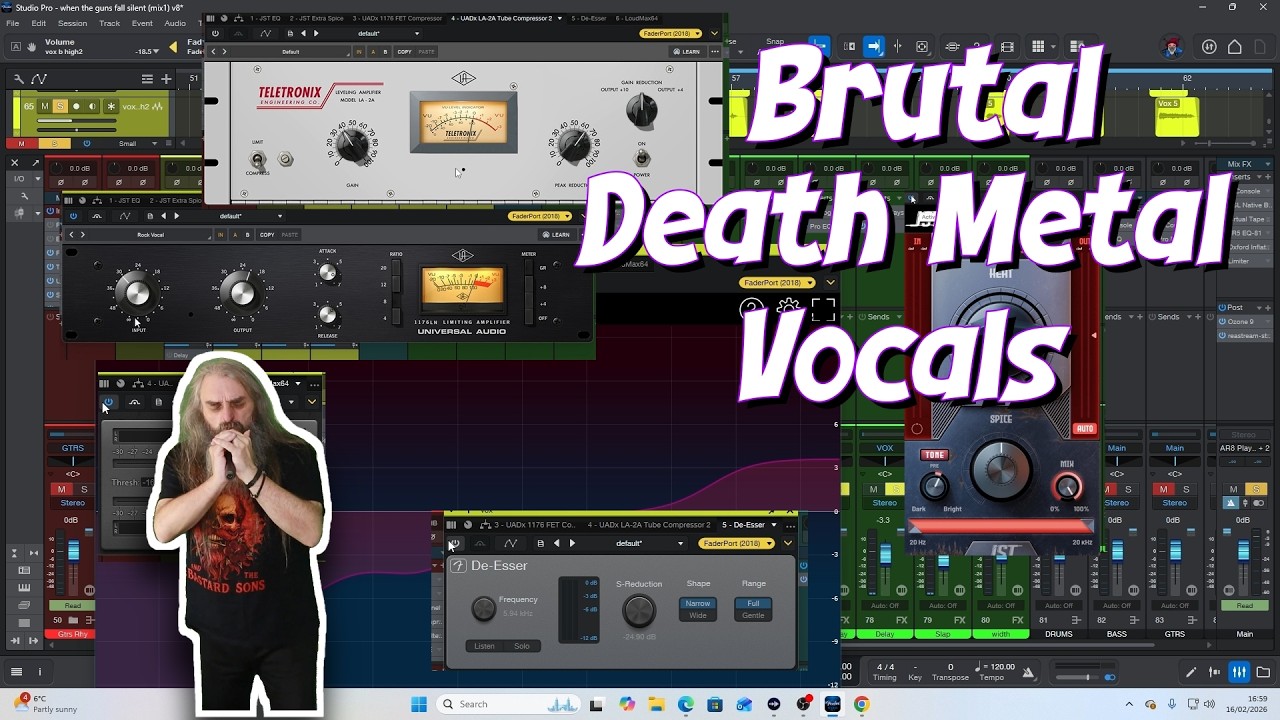
Task: Open the Edit menu
Action: (38, 23)
